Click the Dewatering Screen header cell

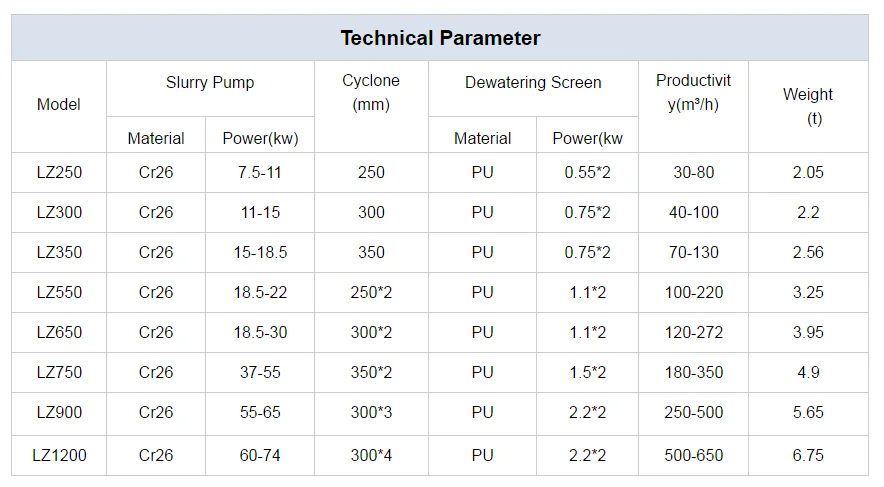533,88
